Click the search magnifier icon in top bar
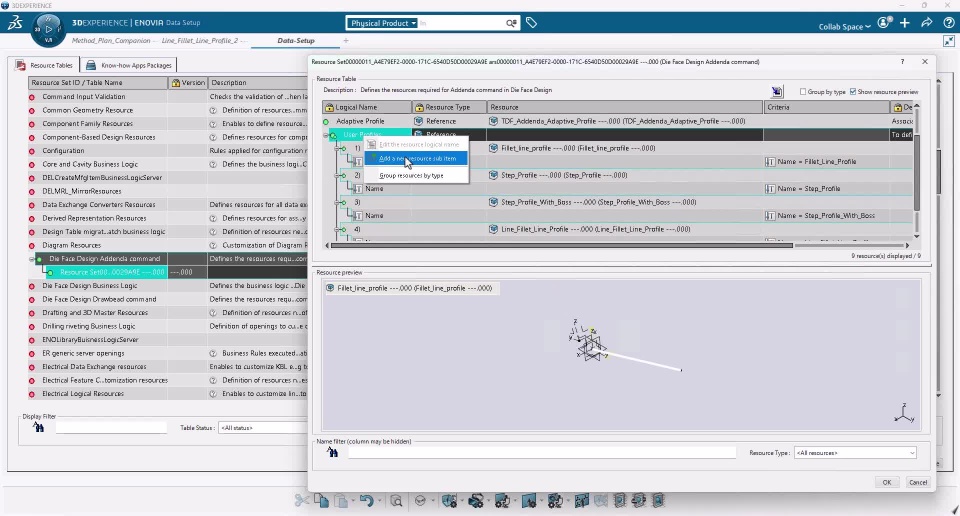The image size is (960, 516). 511,23
